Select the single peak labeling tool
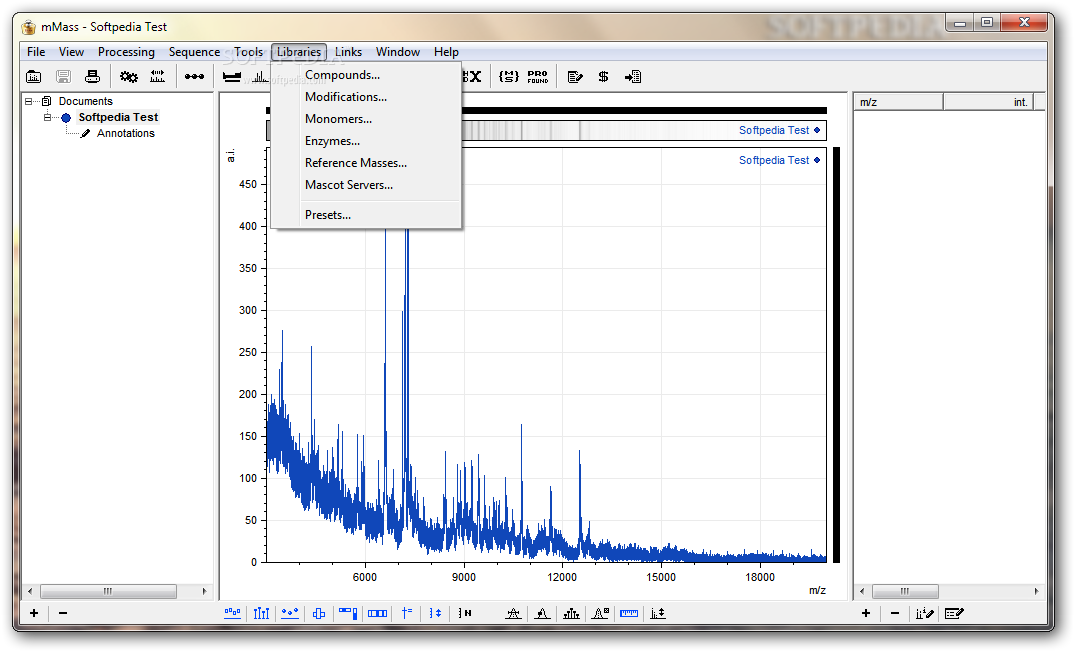Image resolution: width=1075 pixels, height=652 pixels. [x=542, y=613]
